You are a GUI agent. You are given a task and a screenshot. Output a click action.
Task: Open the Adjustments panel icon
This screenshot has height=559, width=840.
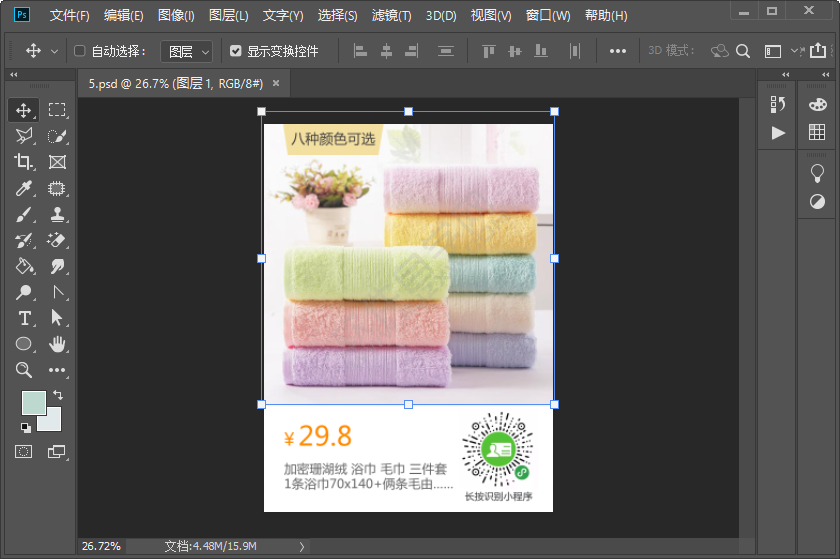pos(818,202)
